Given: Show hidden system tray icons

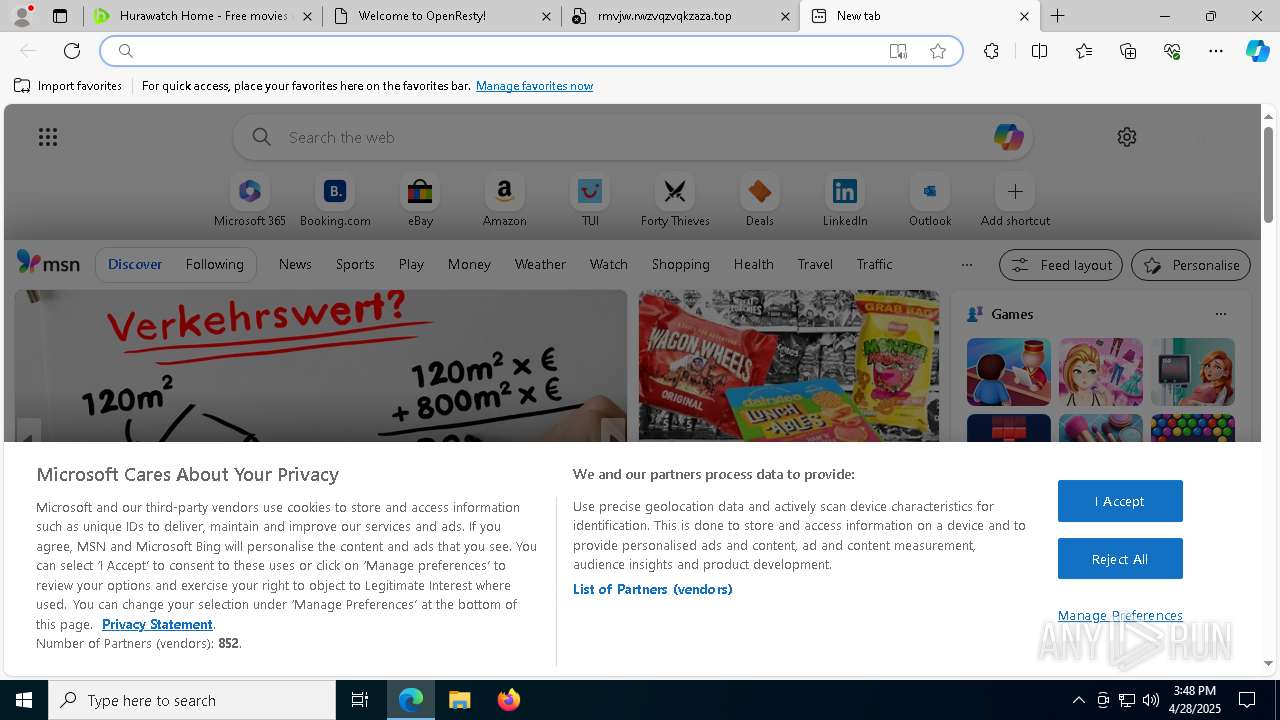Looking at the screenshot, I should [x=1078, y=700].
